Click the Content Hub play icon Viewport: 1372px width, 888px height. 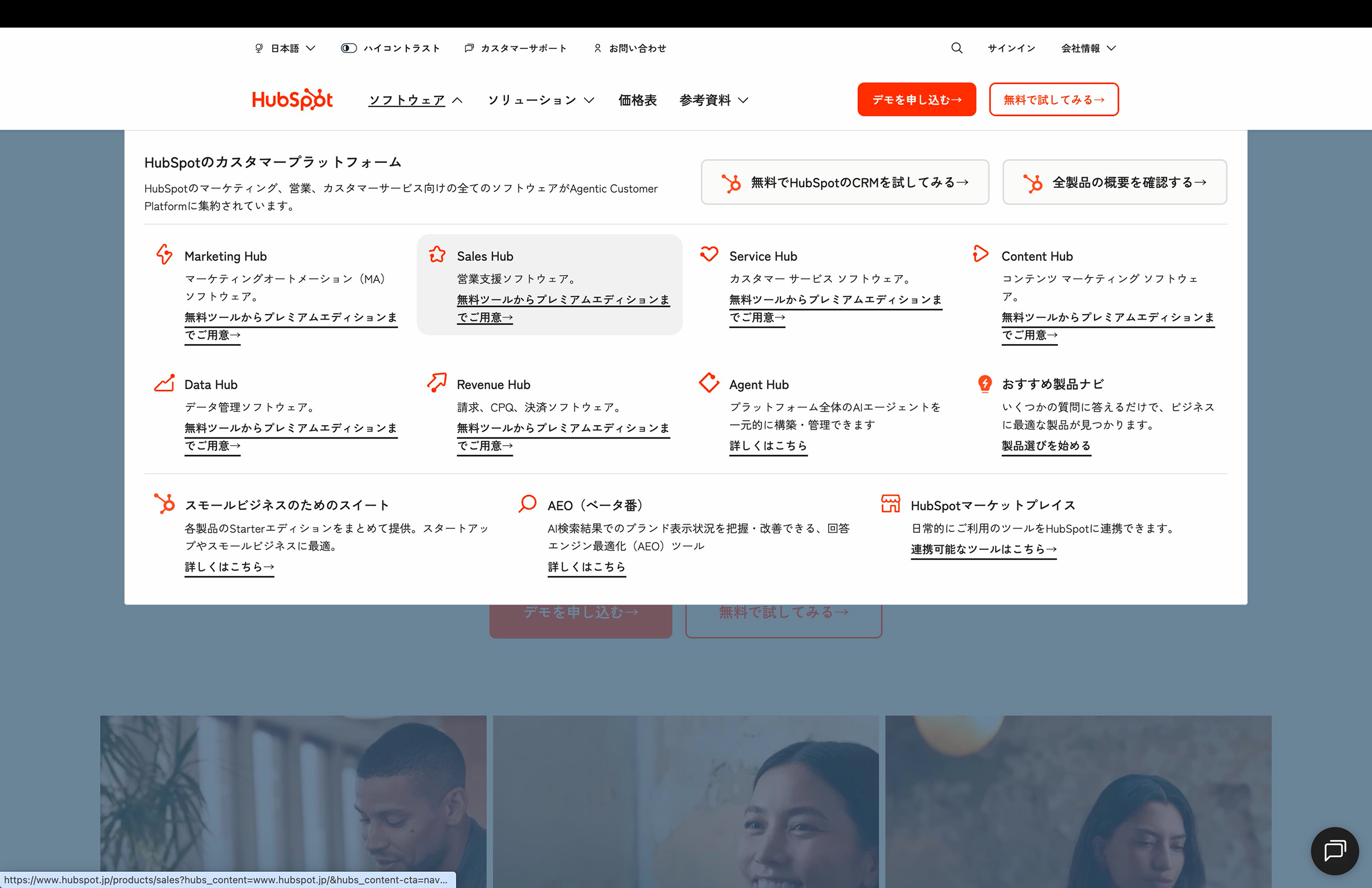(981, 254)
